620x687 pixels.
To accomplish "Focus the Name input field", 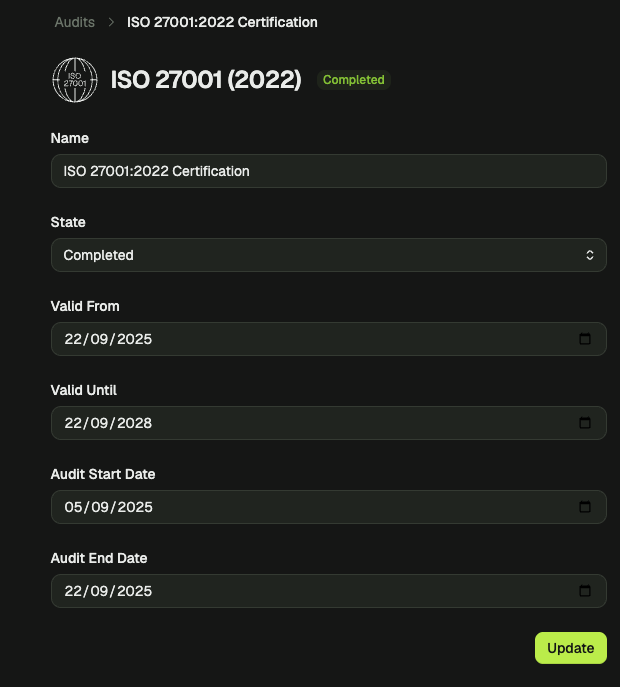I will 329,171.
